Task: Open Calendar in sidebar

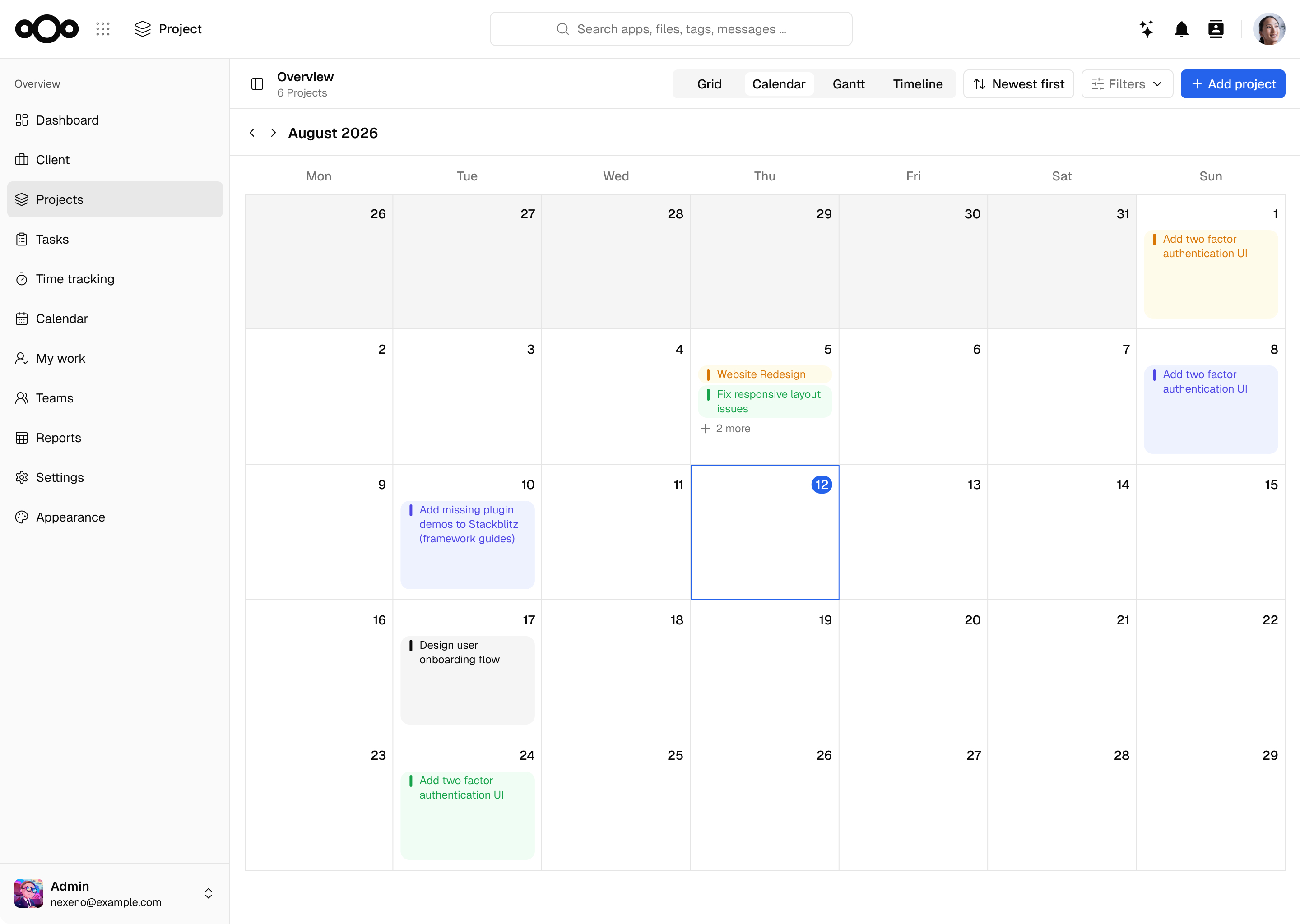Action: pos(115,319)
